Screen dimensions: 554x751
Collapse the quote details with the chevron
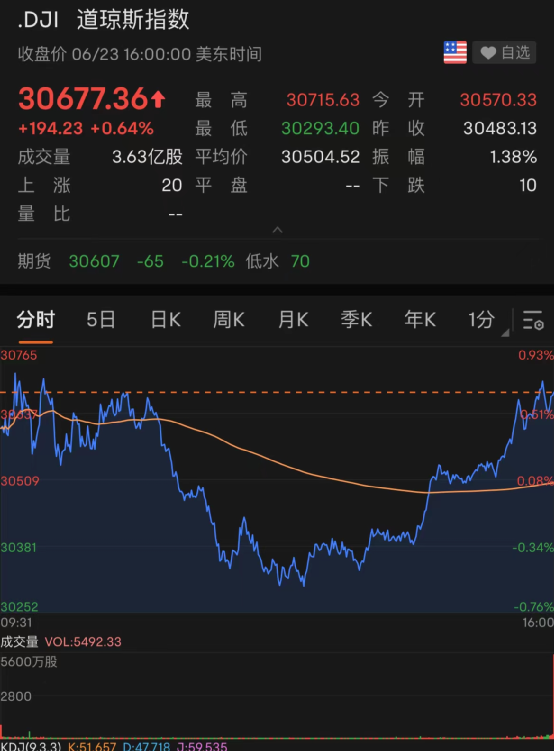click(x=277, y=230)
